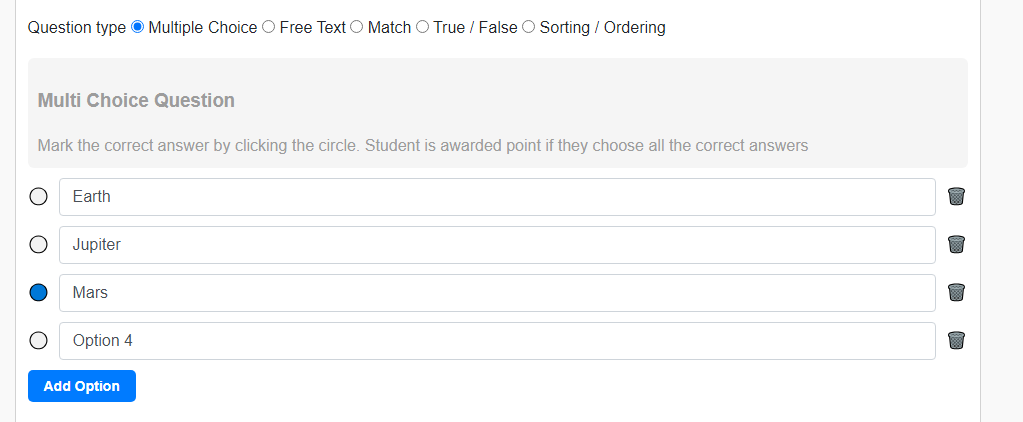This screenshot has width=1023, height=422.
Task: Delete the Earth option with trash icon
Action: pos(956,197)
